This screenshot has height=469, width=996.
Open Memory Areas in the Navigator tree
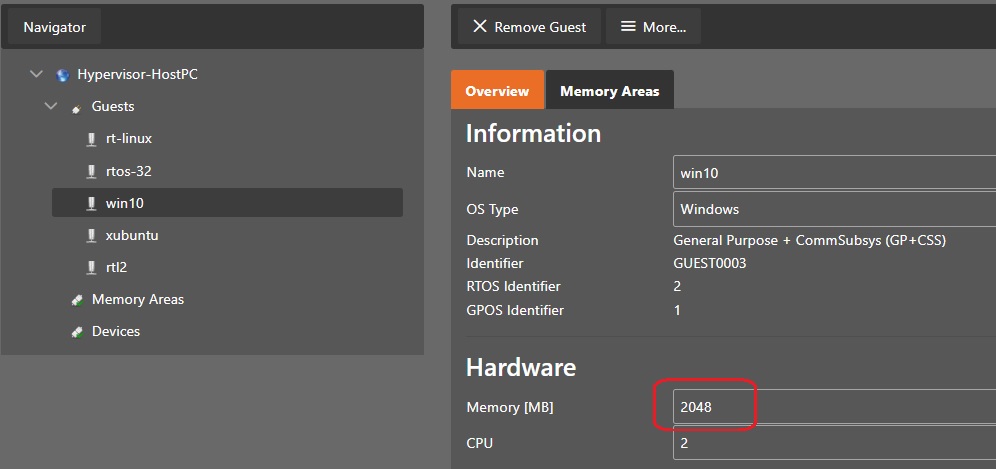(138, 299)
